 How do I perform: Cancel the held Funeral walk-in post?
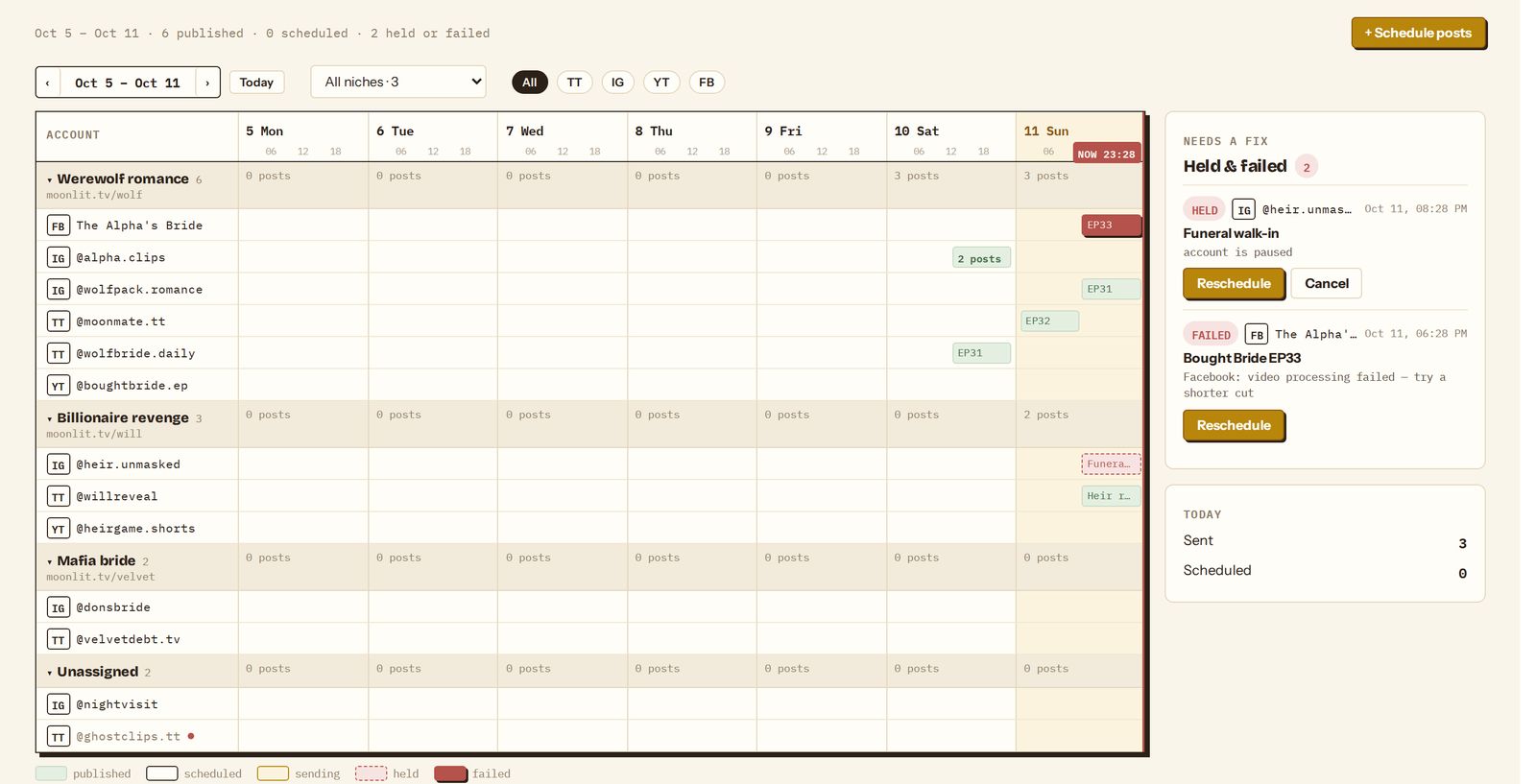pyautogui.click(x=1326, y=283)
